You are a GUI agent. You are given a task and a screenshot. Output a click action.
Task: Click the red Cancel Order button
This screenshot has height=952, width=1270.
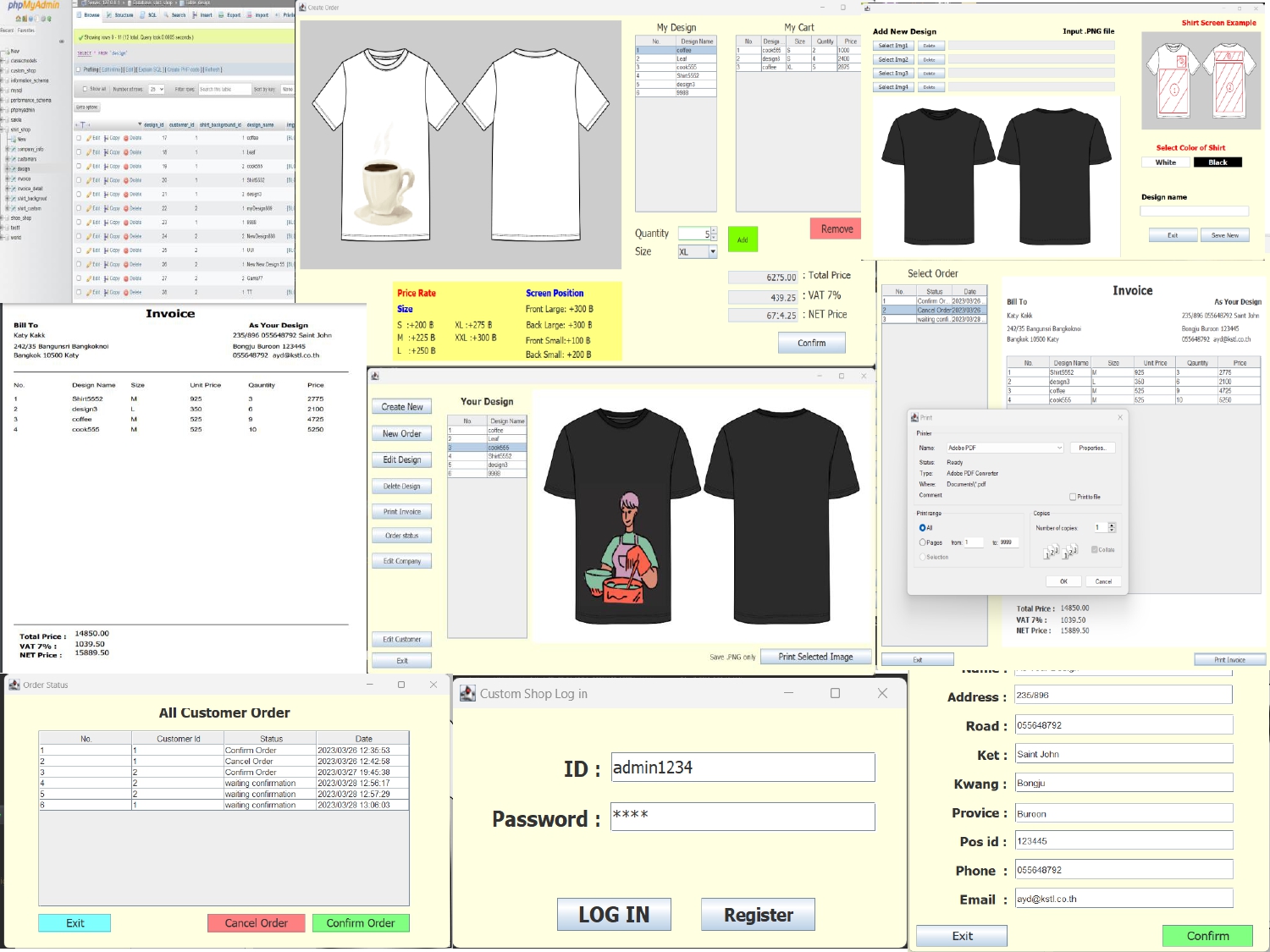tap(256, 923)
